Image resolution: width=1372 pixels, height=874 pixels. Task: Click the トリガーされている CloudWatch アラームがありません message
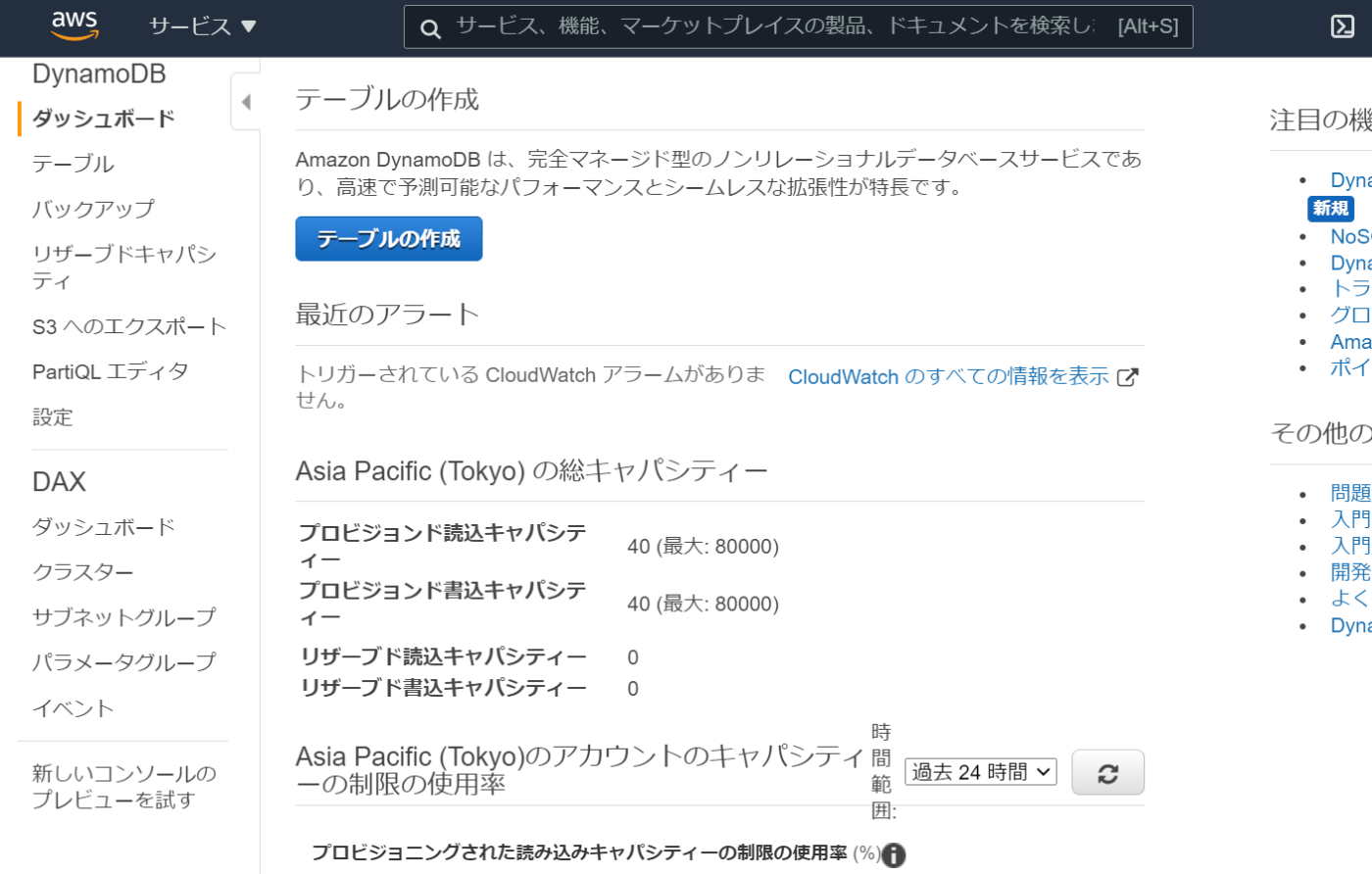pos(531,387)
